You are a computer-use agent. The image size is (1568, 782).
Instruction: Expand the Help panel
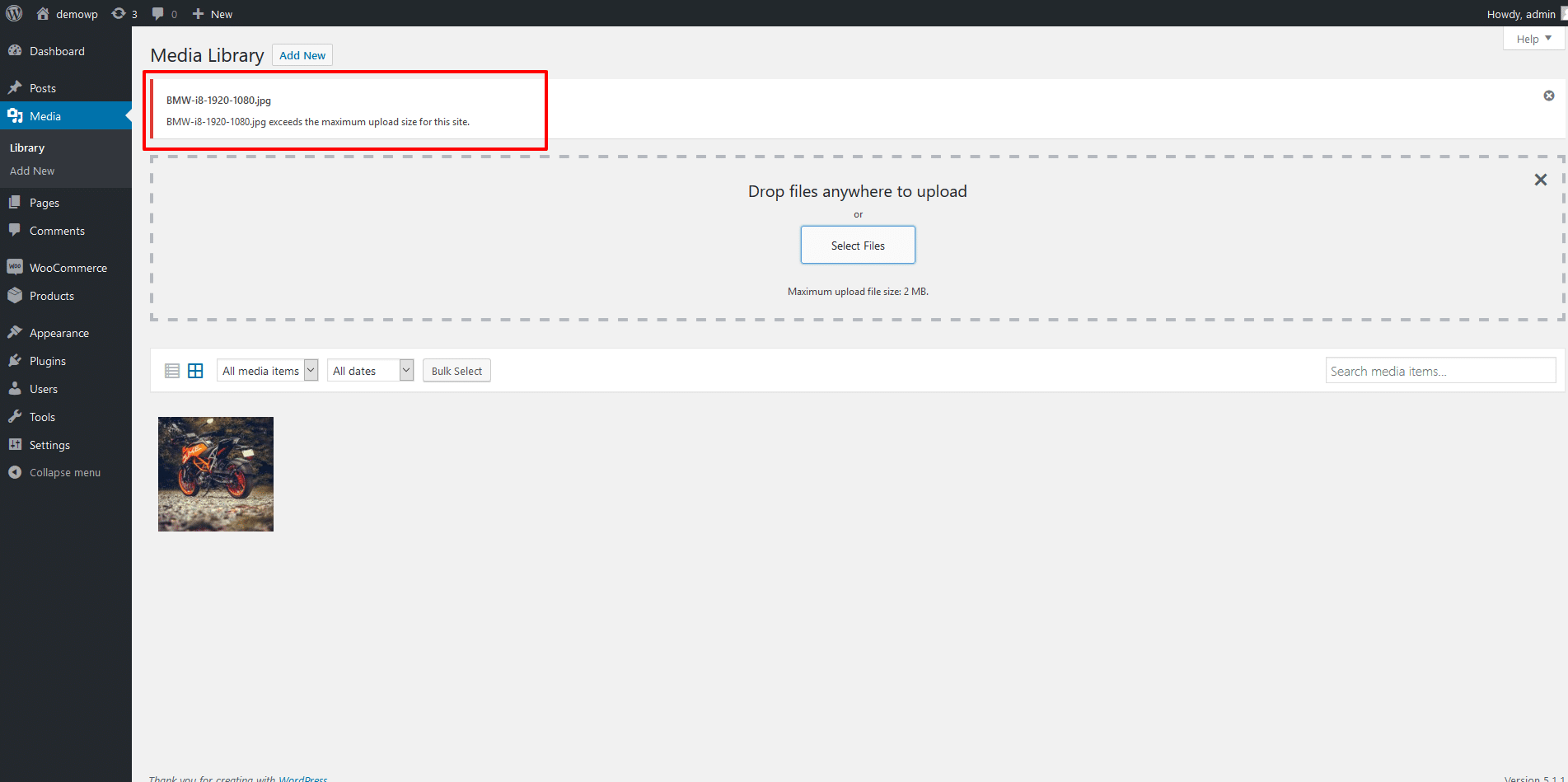point(1534,39)
